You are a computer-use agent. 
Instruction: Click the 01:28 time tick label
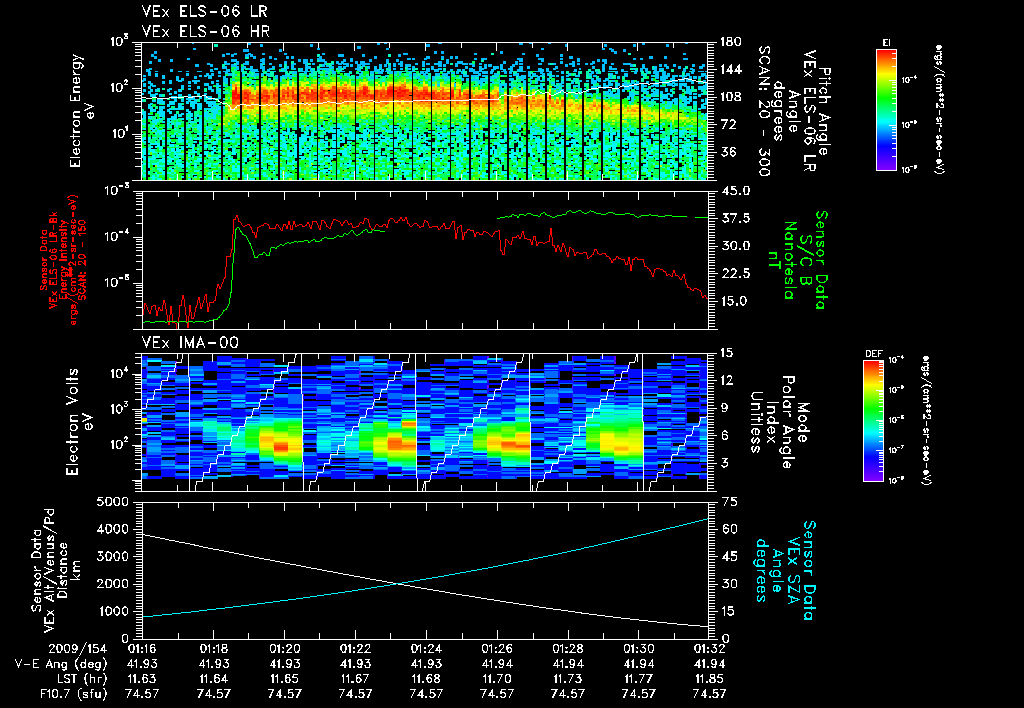[568, 649]
